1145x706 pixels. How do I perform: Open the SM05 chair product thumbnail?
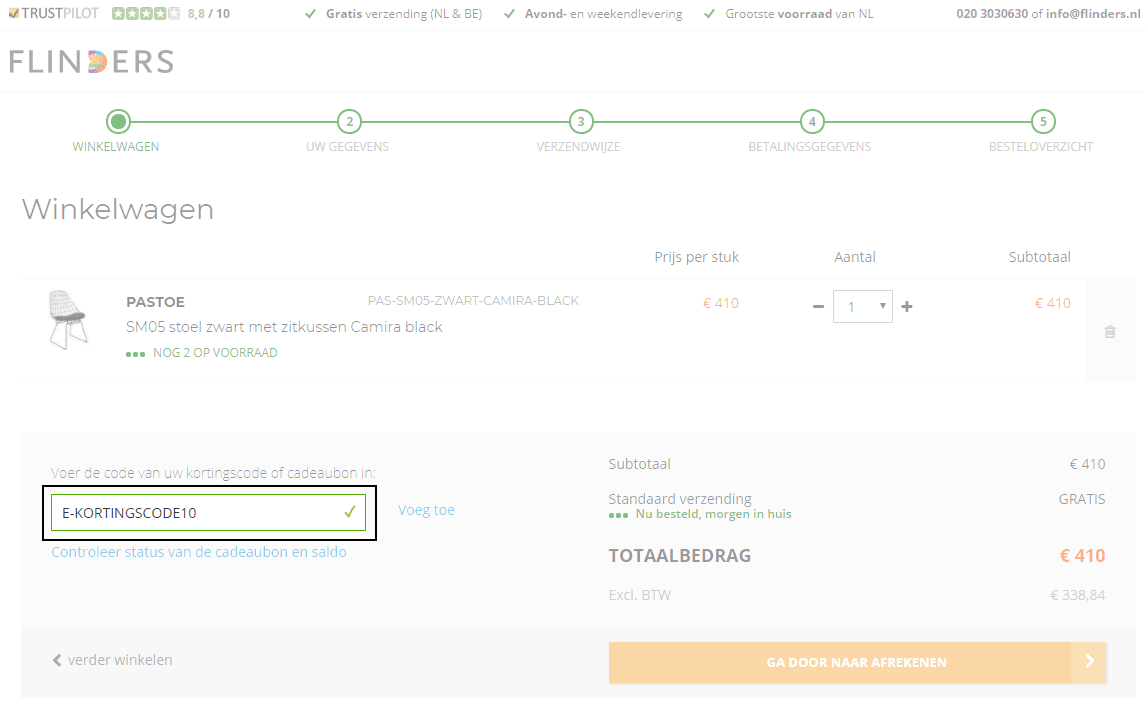[68, 320]
